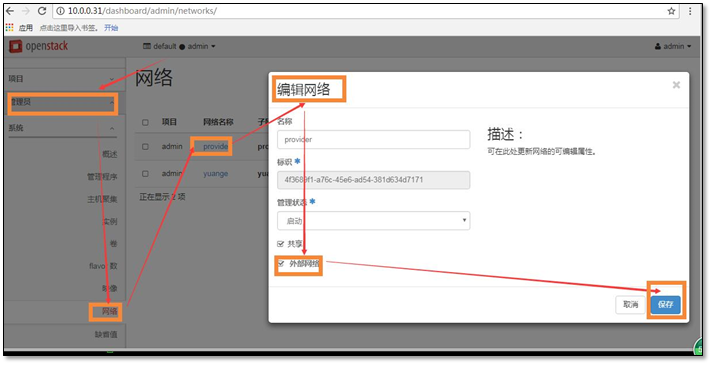Open 主机聚集 in the sidebar
Image resolution: width=712 pixels, height=365 pixels.
102,199
